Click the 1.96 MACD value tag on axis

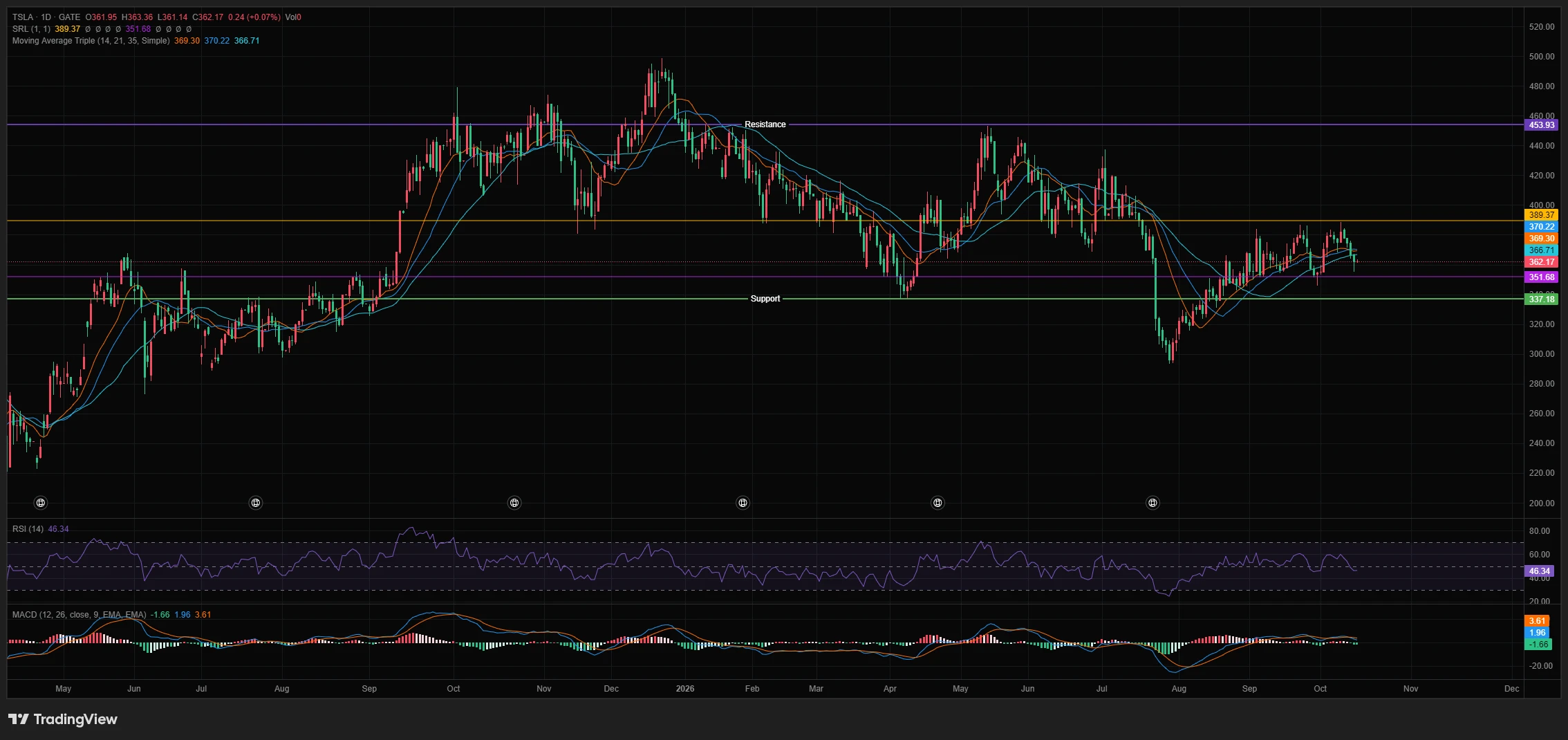coord(1538,633)
